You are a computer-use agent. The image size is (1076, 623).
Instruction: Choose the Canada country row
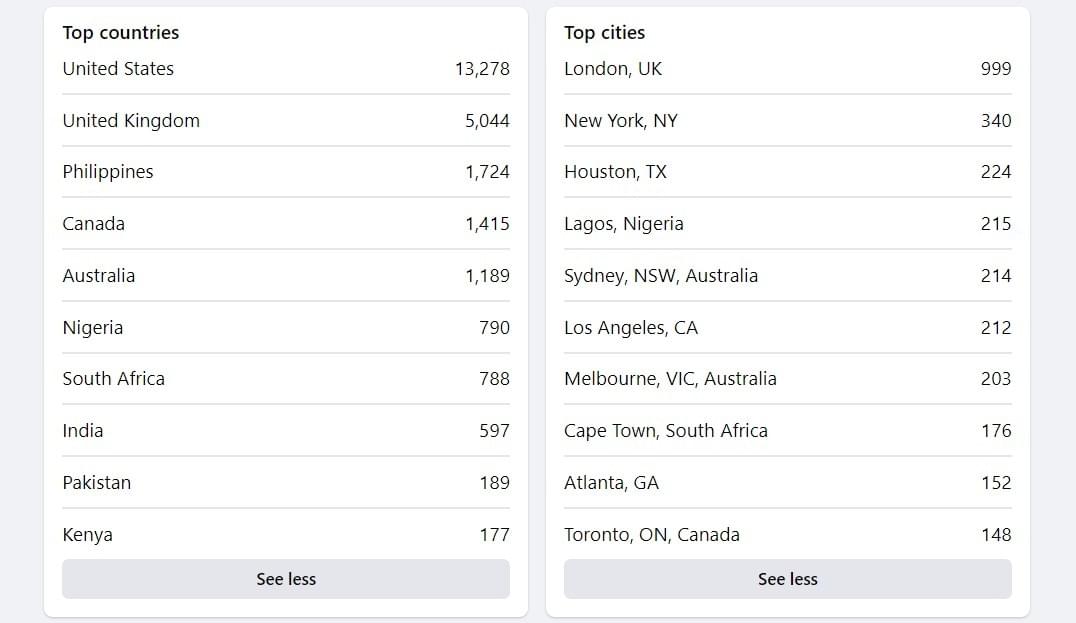point(285,224)
